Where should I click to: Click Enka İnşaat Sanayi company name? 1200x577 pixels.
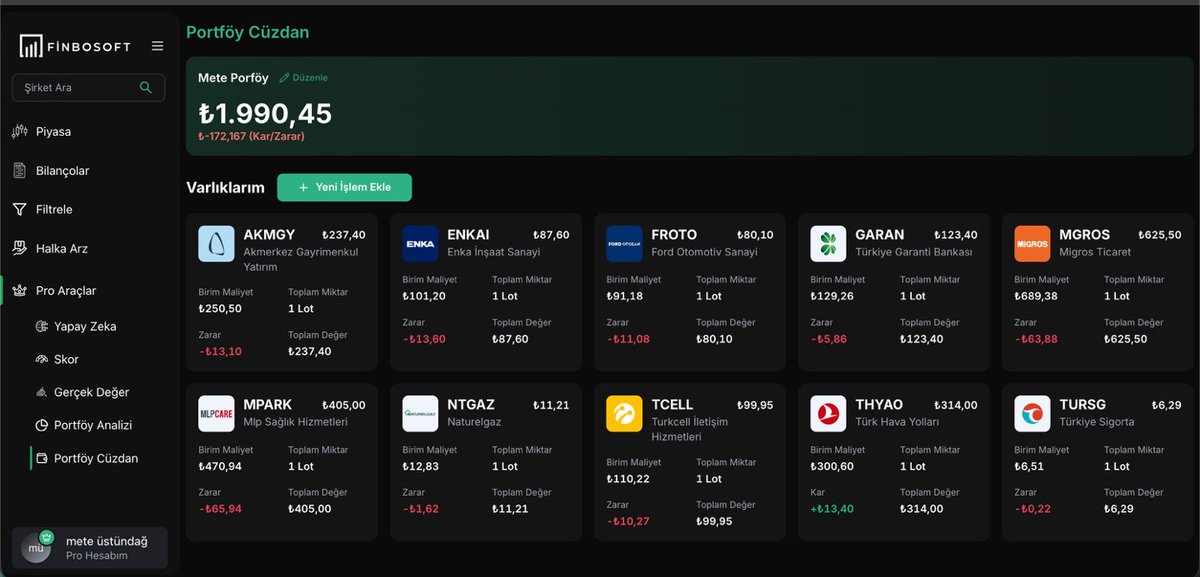coord(494,252)
